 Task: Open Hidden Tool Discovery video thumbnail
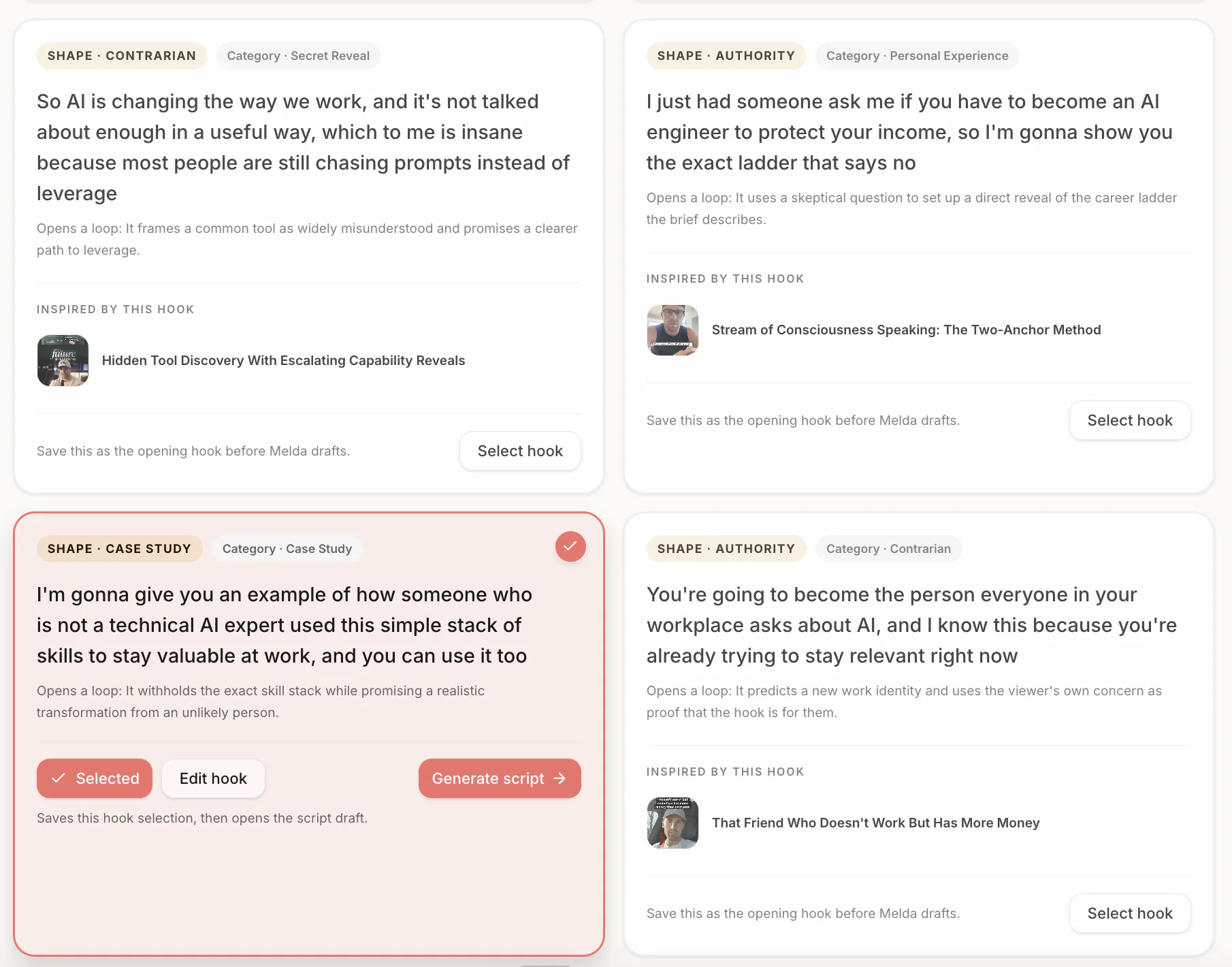click(x=63, y=361)
